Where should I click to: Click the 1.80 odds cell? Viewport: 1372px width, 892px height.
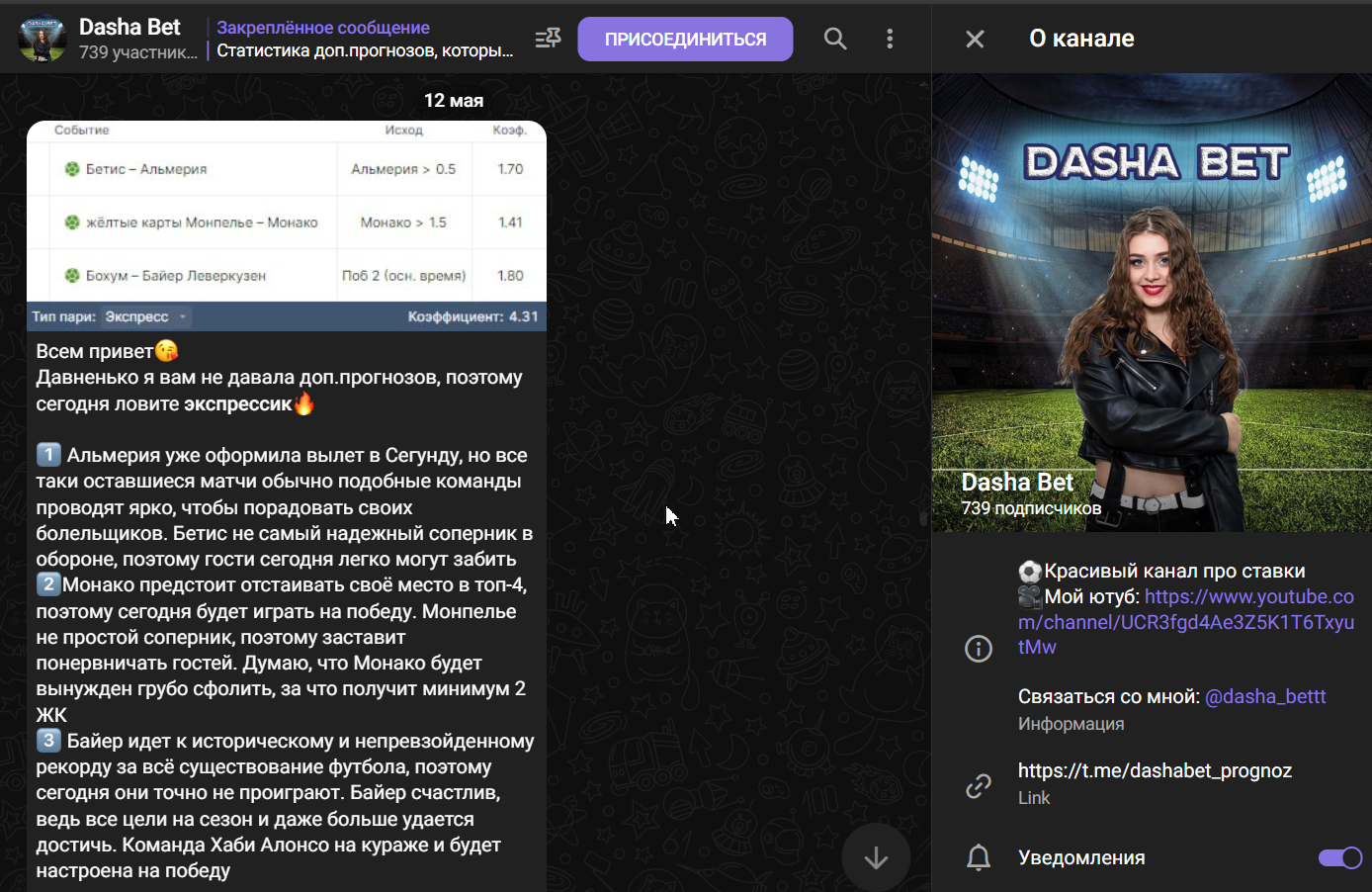click(510, 276)
